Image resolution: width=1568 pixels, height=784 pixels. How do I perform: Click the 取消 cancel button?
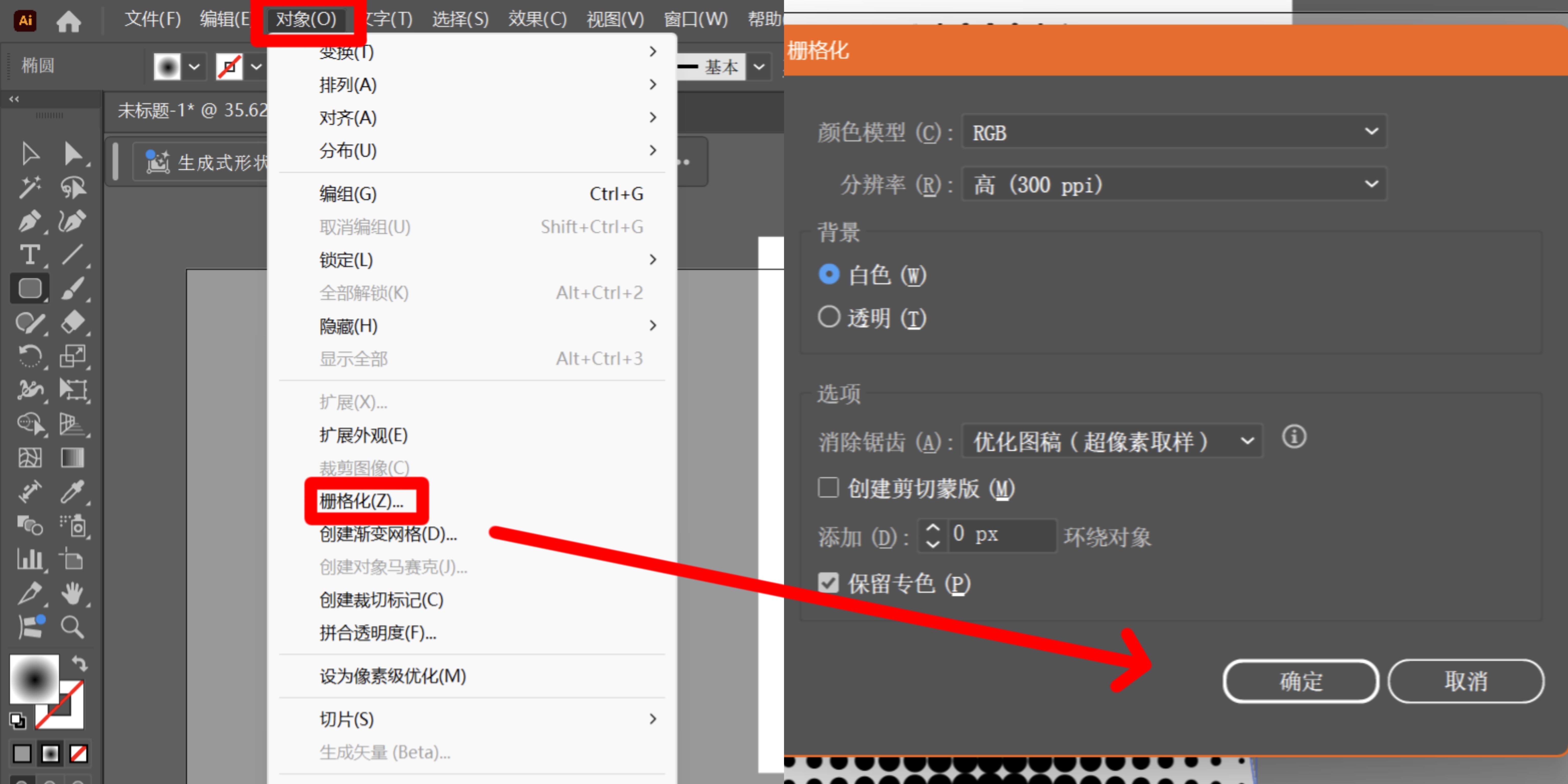point(1466,681)
